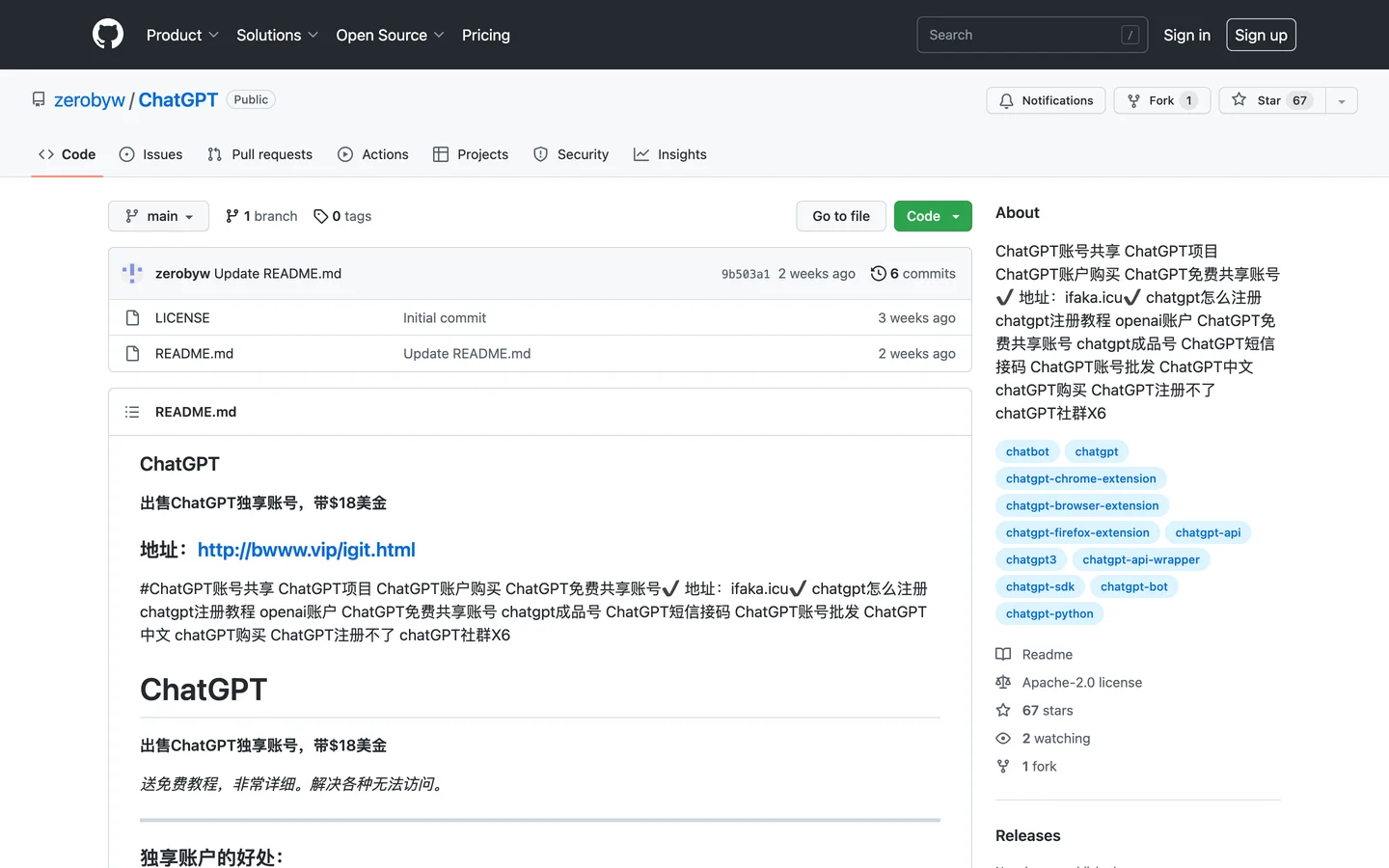Image resolution: width=1389 pixels, height=868 pixels.
Task: Open the GitHub home logo
Action: (108, 35)
